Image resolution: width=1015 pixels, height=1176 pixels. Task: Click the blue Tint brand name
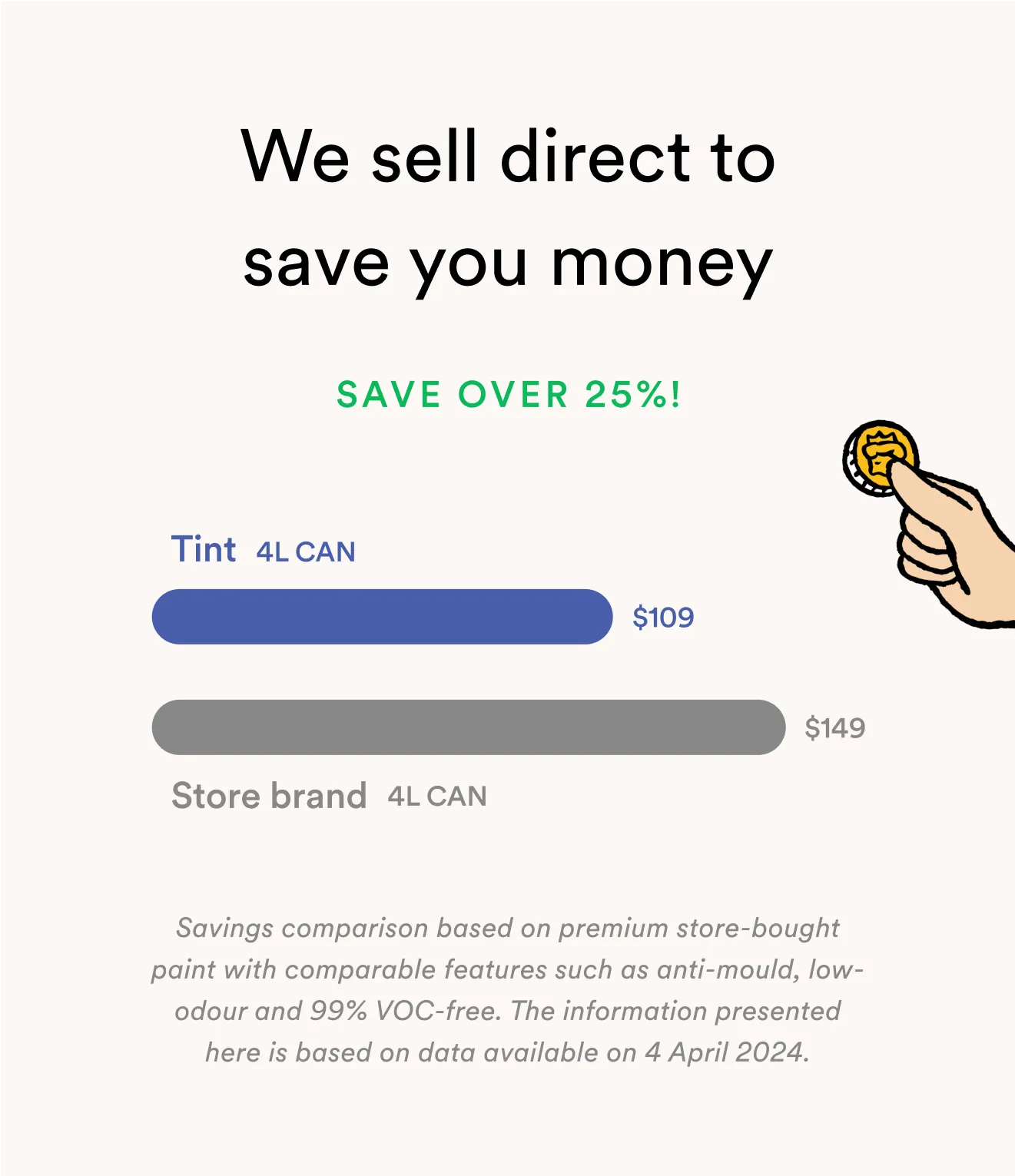coord(204,549)
